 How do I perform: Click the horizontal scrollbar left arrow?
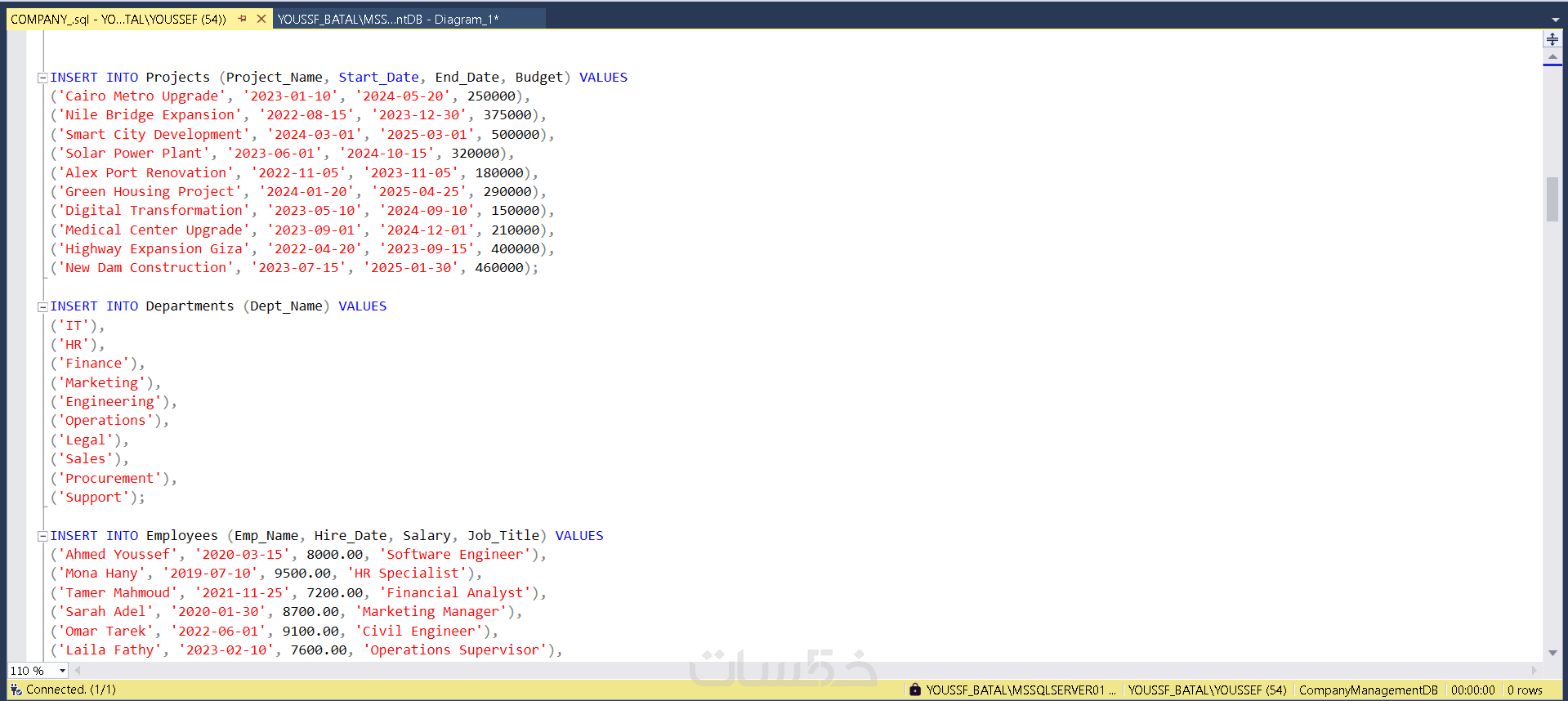click(78, 671)
